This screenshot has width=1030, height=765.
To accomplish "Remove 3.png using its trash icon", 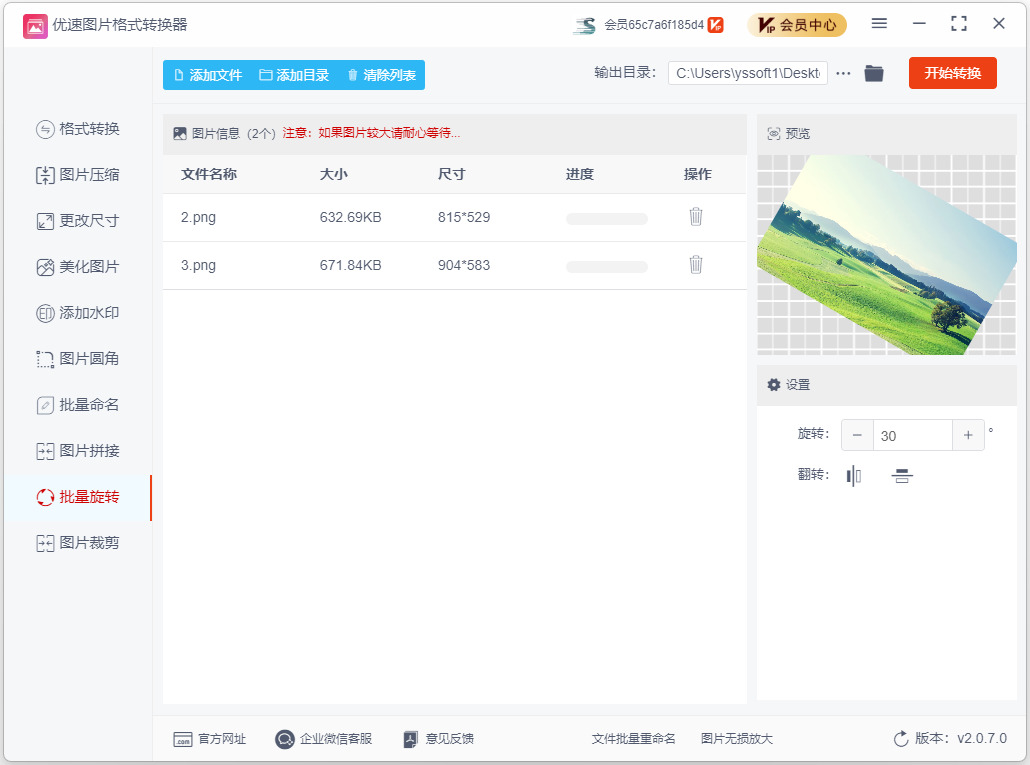I will [x=696, y=265].
